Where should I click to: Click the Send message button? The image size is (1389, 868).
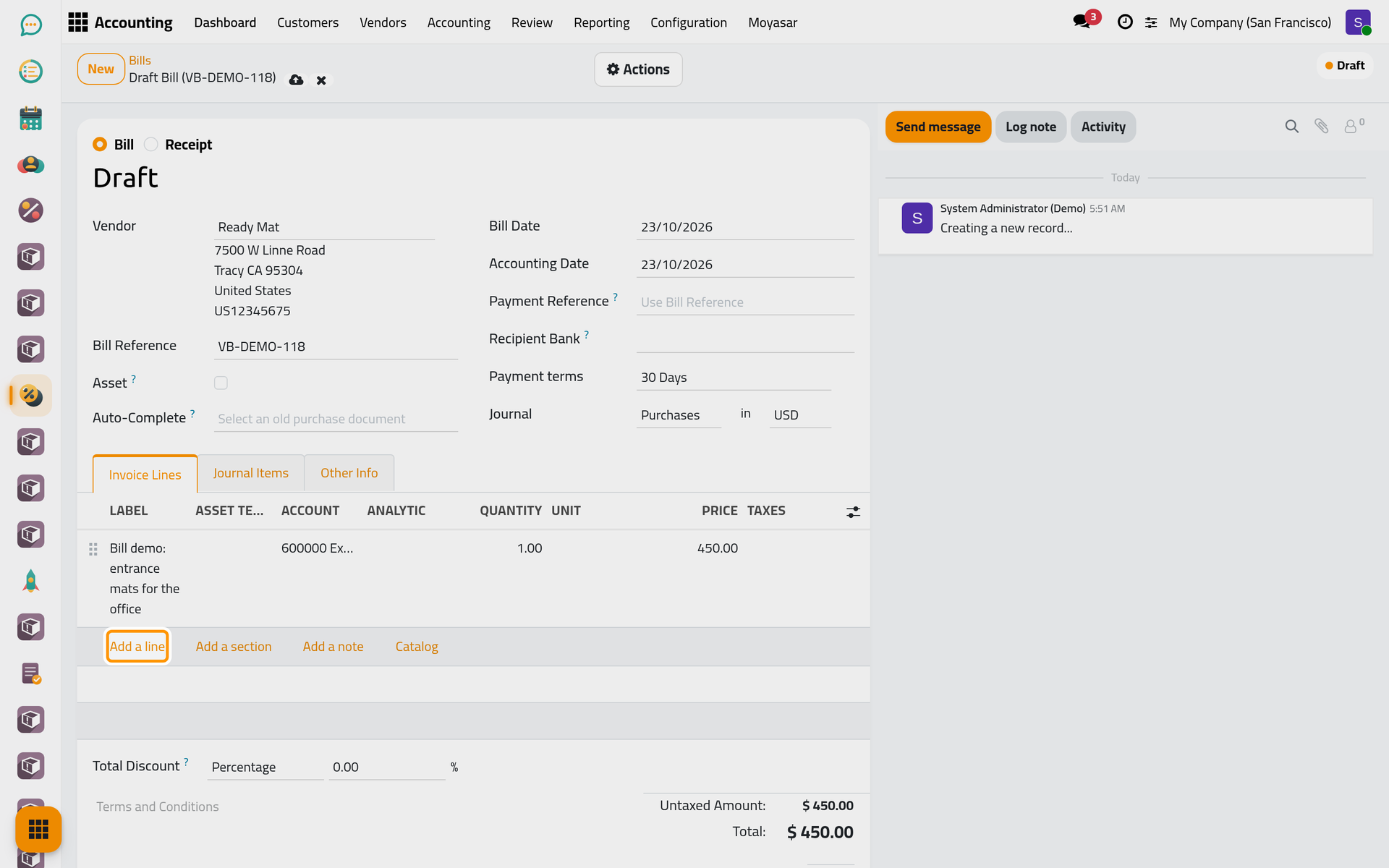pos(938,127)
